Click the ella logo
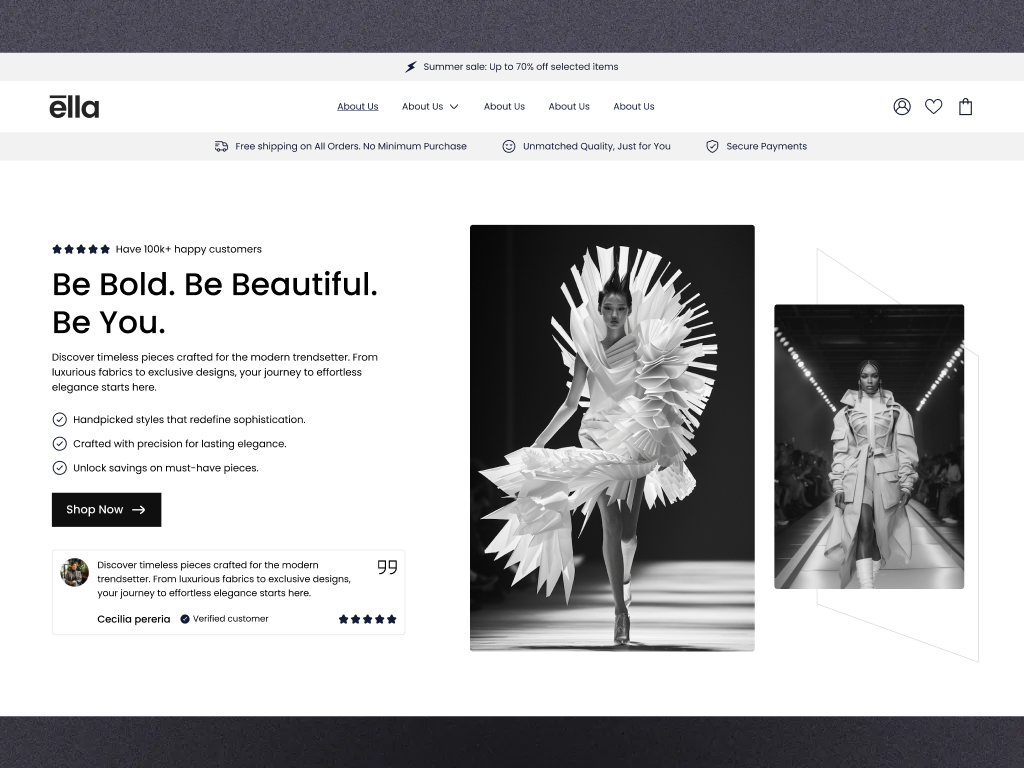Screen dimensions: 1024x768 click(x=74, y=106)
